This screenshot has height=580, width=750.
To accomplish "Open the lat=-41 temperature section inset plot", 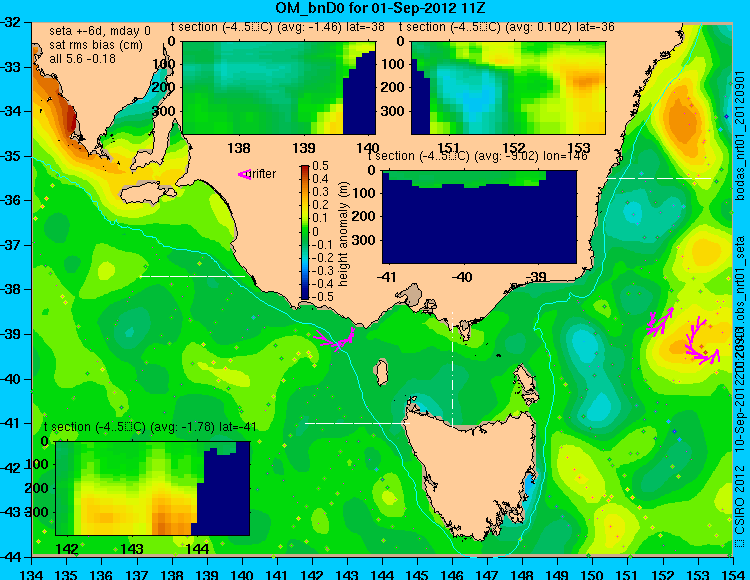I will [153, 488].
